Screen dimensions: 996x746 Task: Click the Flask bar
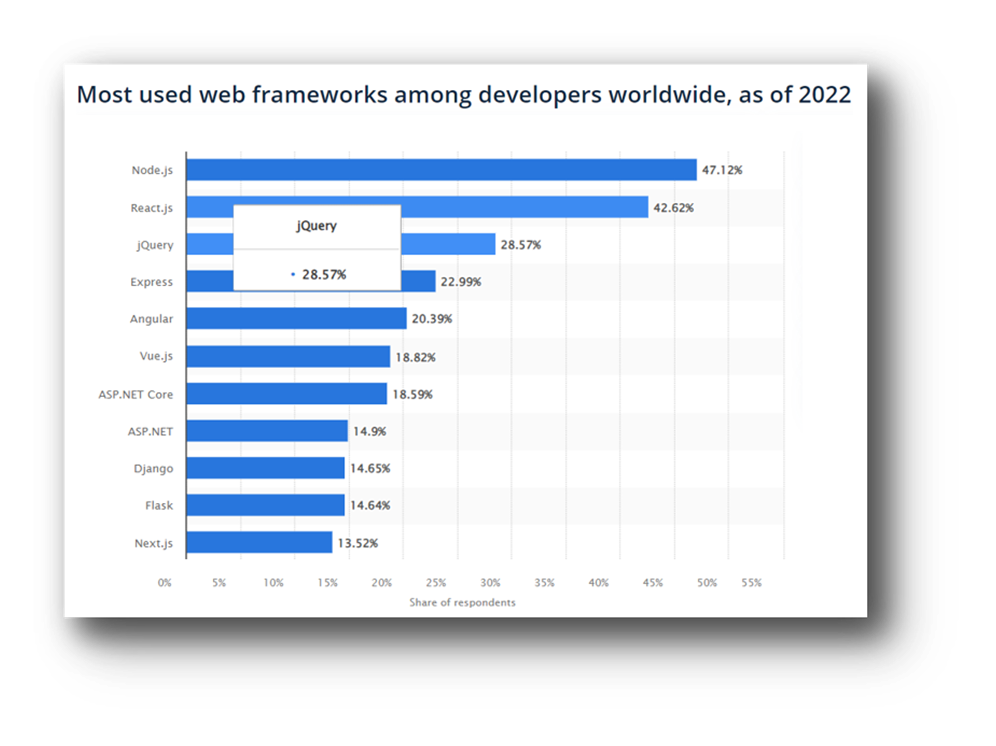coord(266,505)
